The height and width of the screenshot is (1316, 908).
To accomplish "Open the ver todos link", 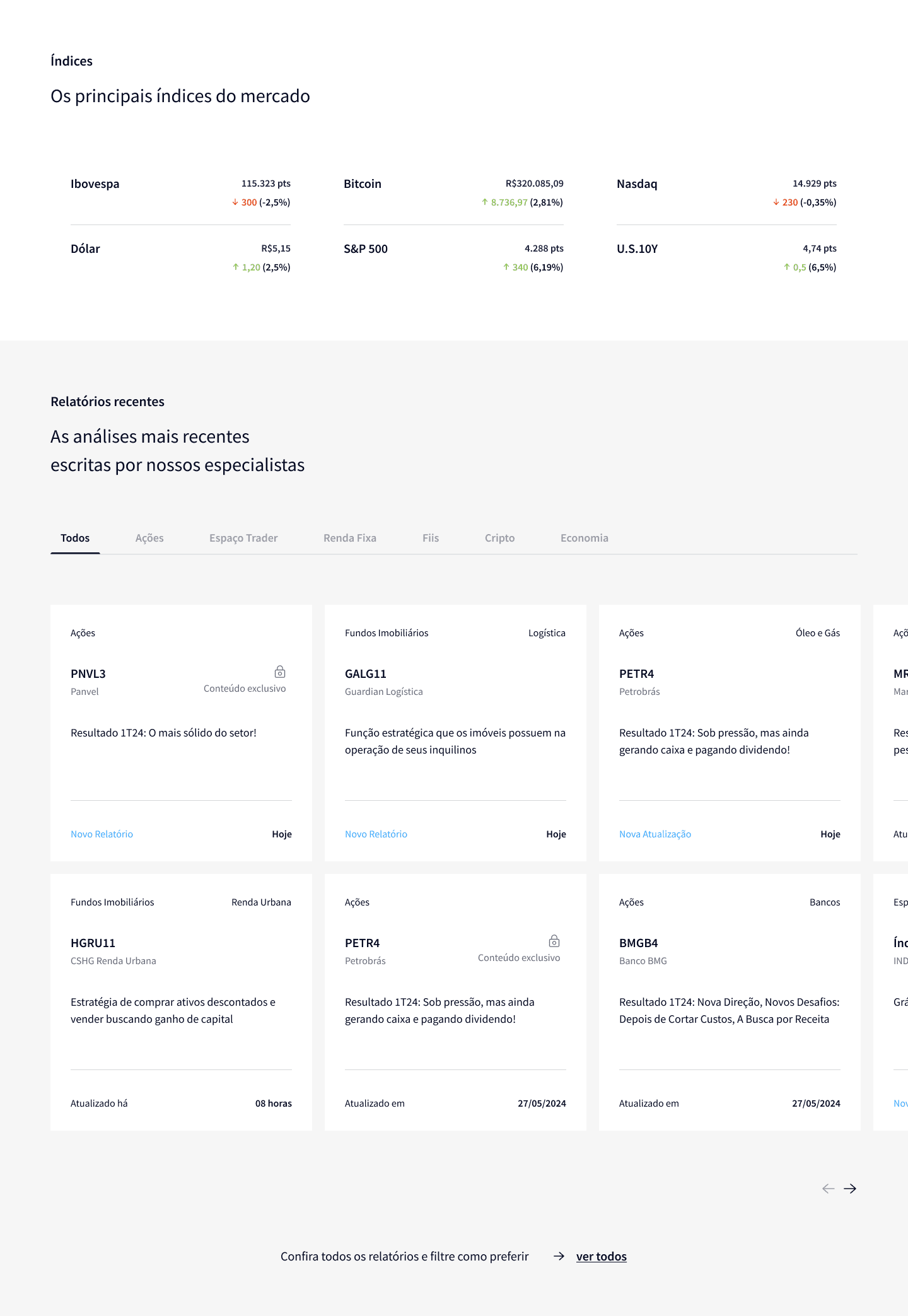I will click(x=602, y=1256).
